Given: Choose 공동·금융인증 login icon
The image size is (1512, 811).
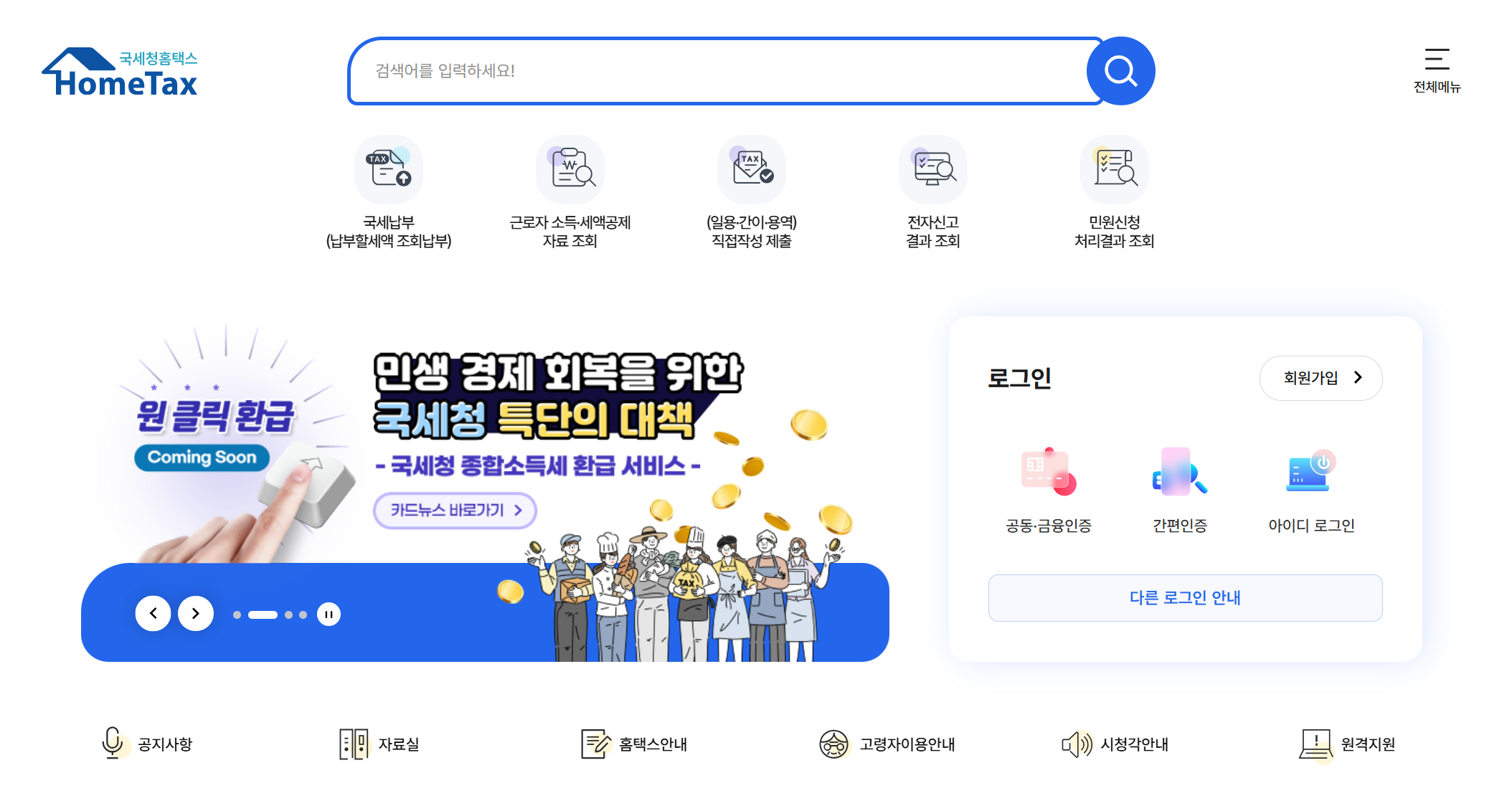Looking at the screenshot, I should point(1049,471).
